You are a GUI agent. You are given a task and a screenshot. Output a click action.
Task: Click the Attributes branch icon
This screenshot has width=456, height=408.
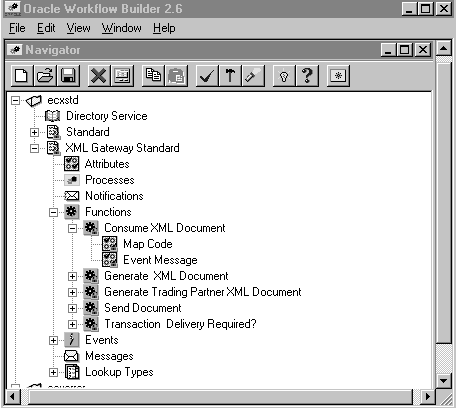pos(72,164)
